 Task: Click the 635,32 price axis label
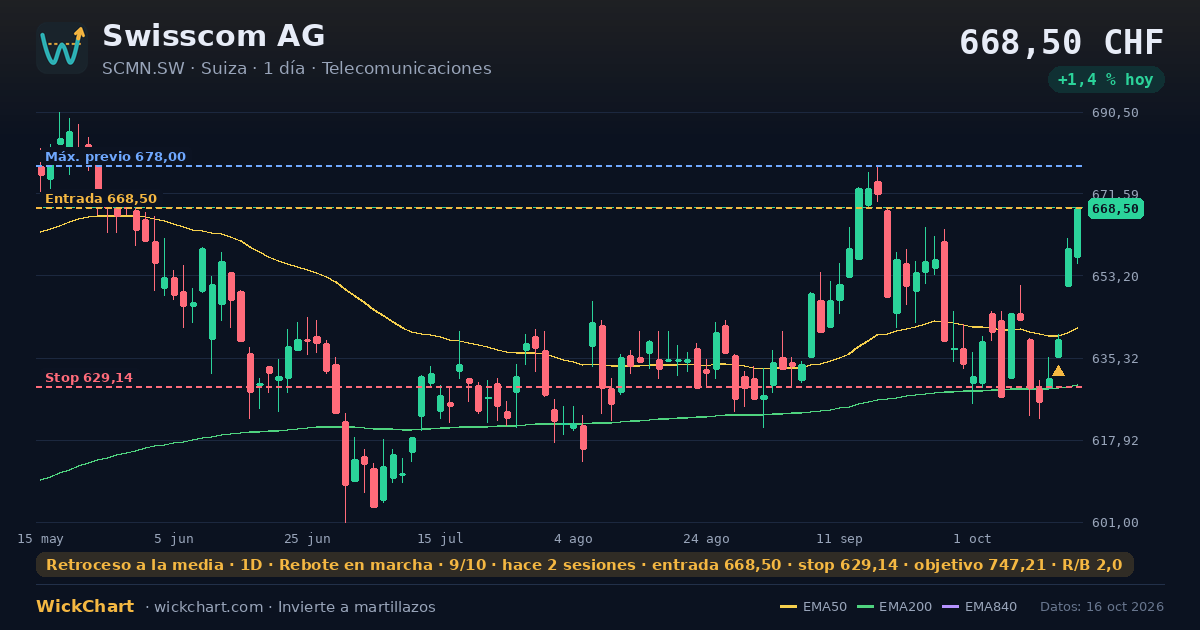point(1115,359)
